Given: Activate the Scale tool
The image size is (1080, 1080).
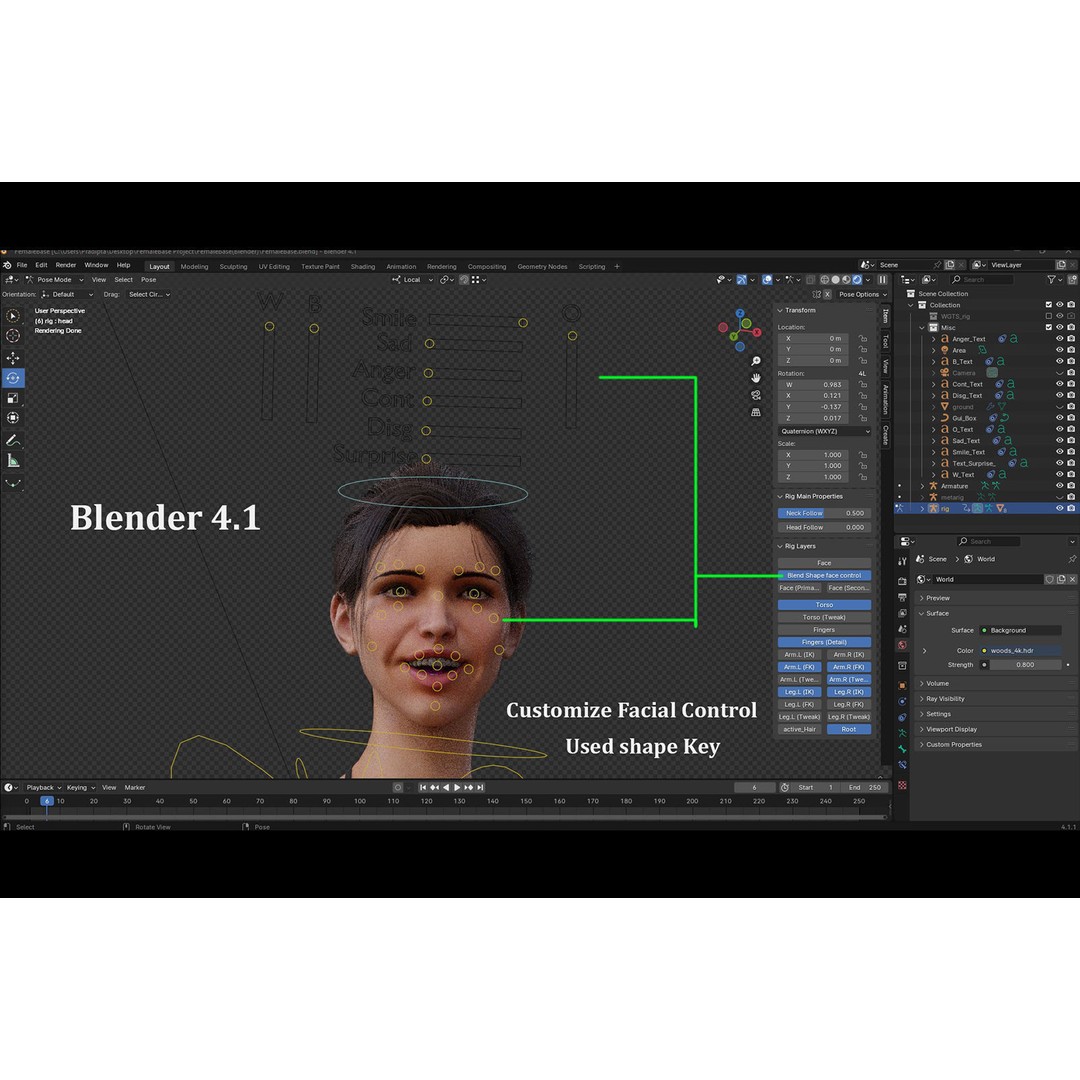Looking at the screenshot, I should coord(13,397).
